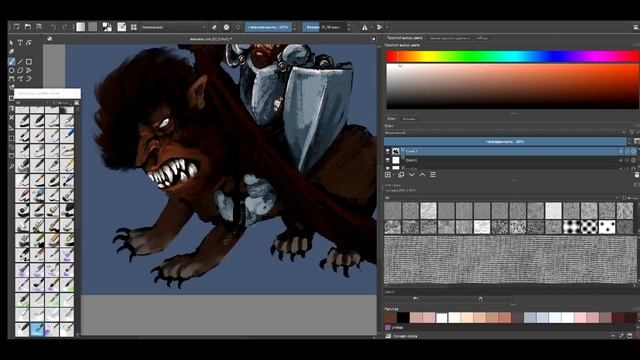Select the Calligraphy tool in toolbox

click(29, 42)
